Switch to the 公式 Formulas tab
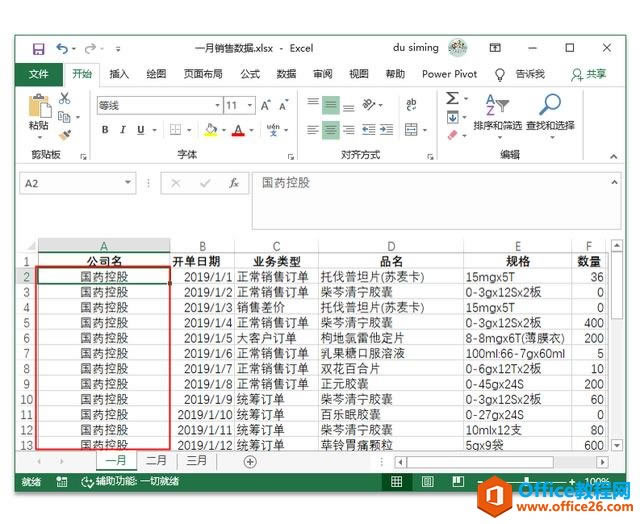Image resolution: width=640 pixels, height=524 pixels. 250,74
